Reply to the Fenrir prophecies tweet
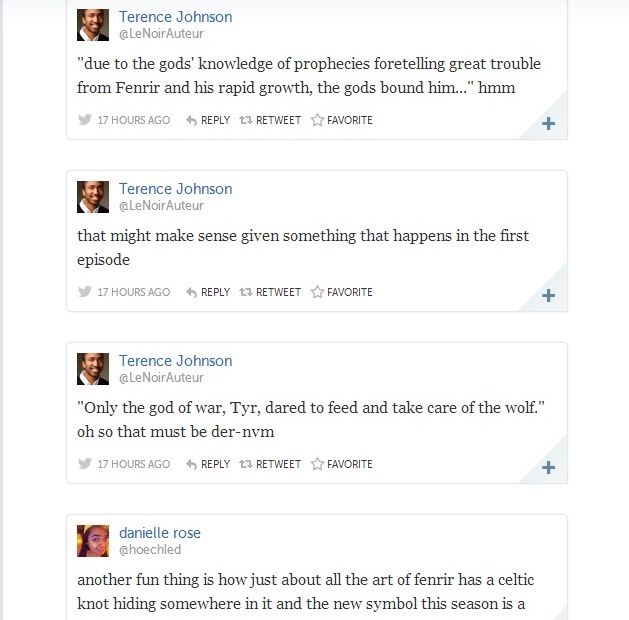The height and width of the screenshot is (620, 629). point(208,120)
